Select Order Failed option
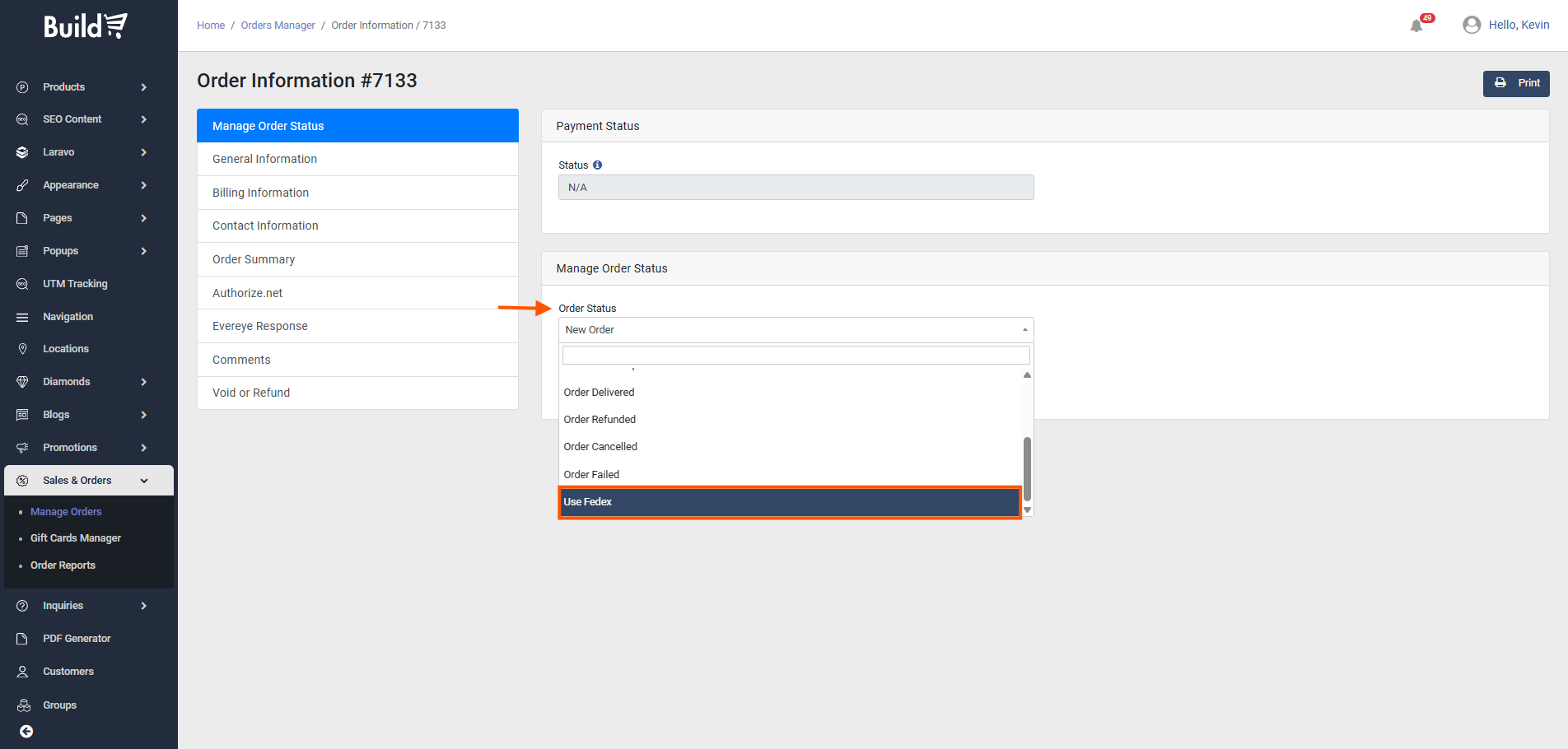This screenshot has width=1568, height=749. [x=791, y=475]
